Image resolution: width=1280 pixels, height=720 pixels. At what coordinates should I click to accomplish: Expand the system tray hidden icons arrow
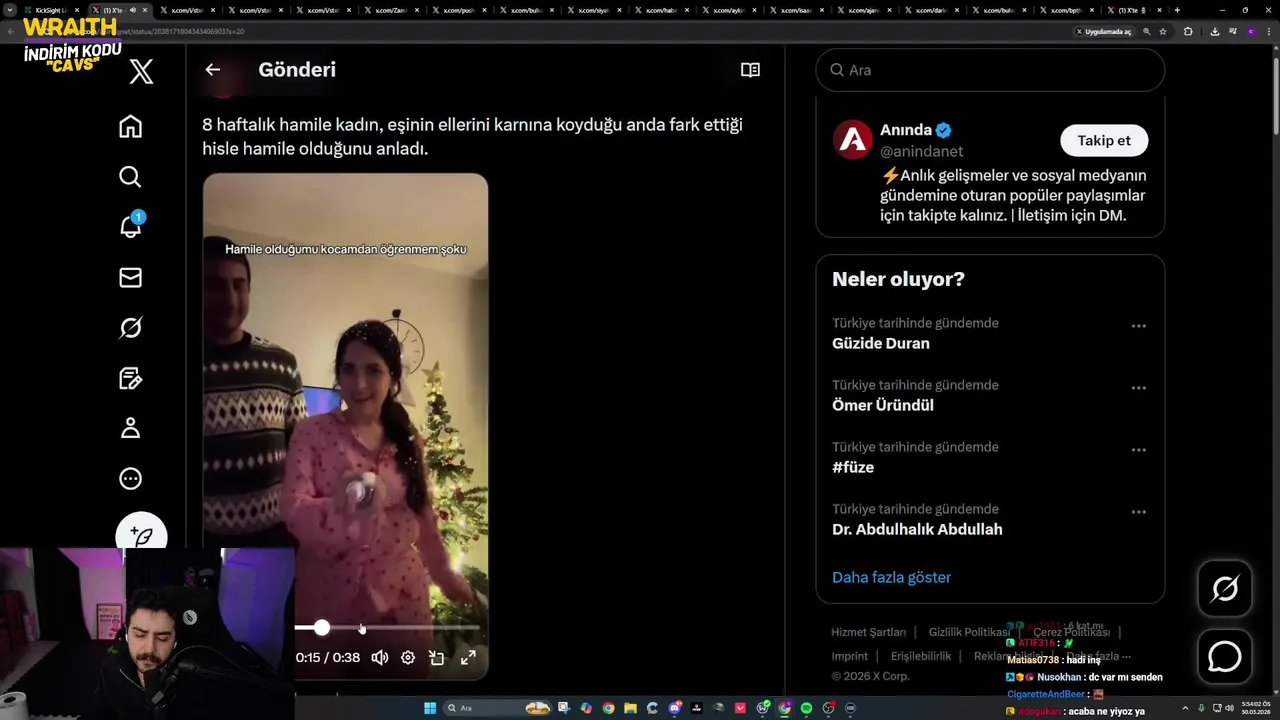click(1186, 708)
